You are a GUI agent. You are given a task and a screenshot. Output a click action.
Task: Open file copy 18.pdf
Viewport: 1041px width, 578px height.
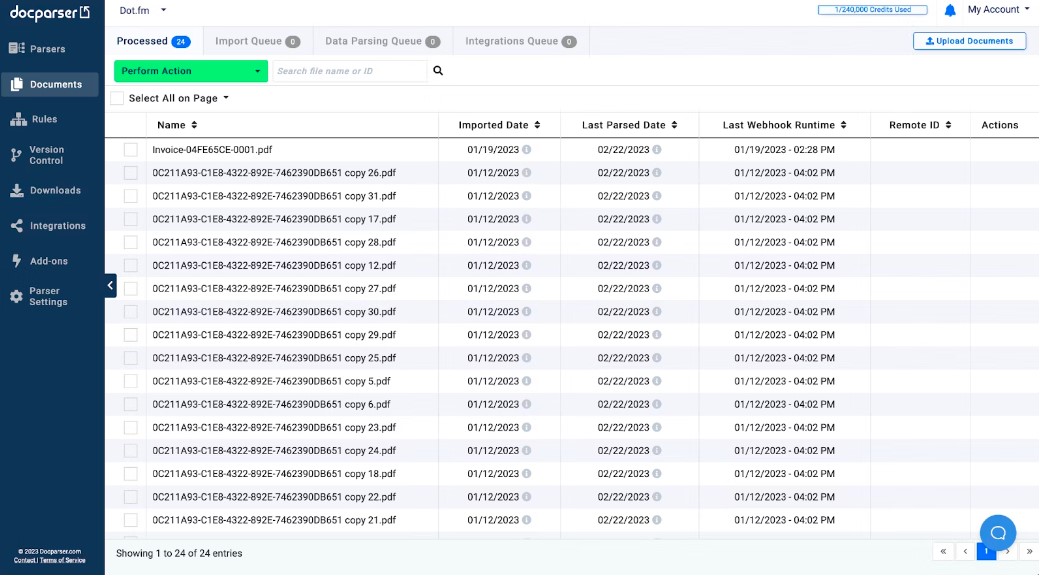pyautogui.click(x=274, y=474)
